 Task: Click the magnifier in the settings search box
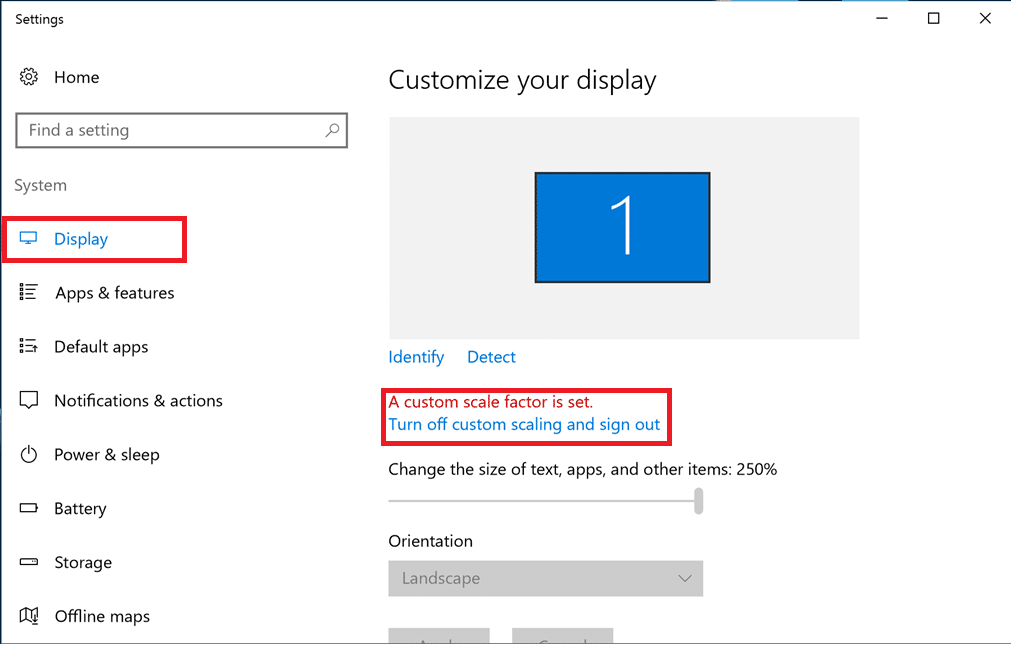tap(331, 130)
